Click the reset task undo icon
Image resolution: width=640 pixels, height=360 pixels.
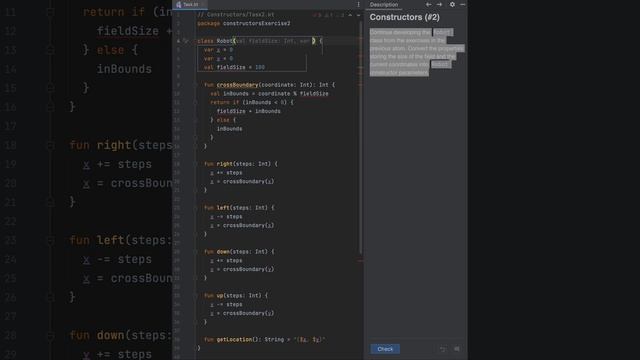[443, 349]
